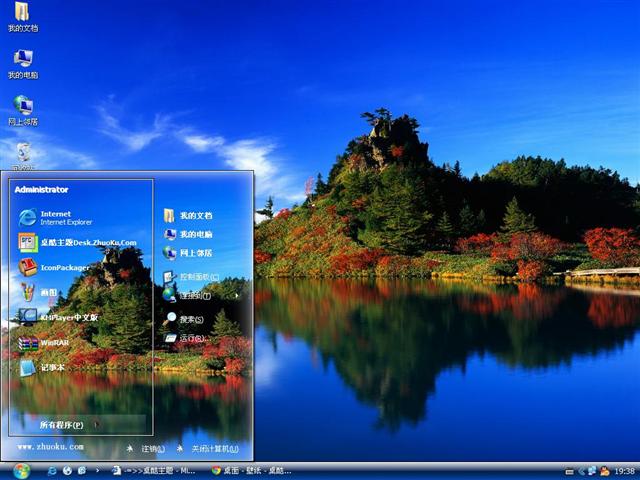This screenshot has height=480, width=640.
Task: Click the third quick launch icon
Action: tap(82, 471)
